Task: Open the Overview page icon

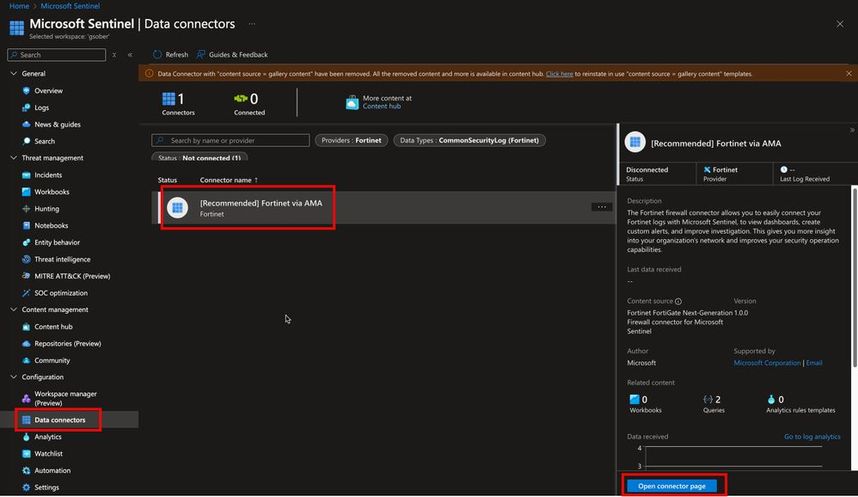Action: coord(26,91)
